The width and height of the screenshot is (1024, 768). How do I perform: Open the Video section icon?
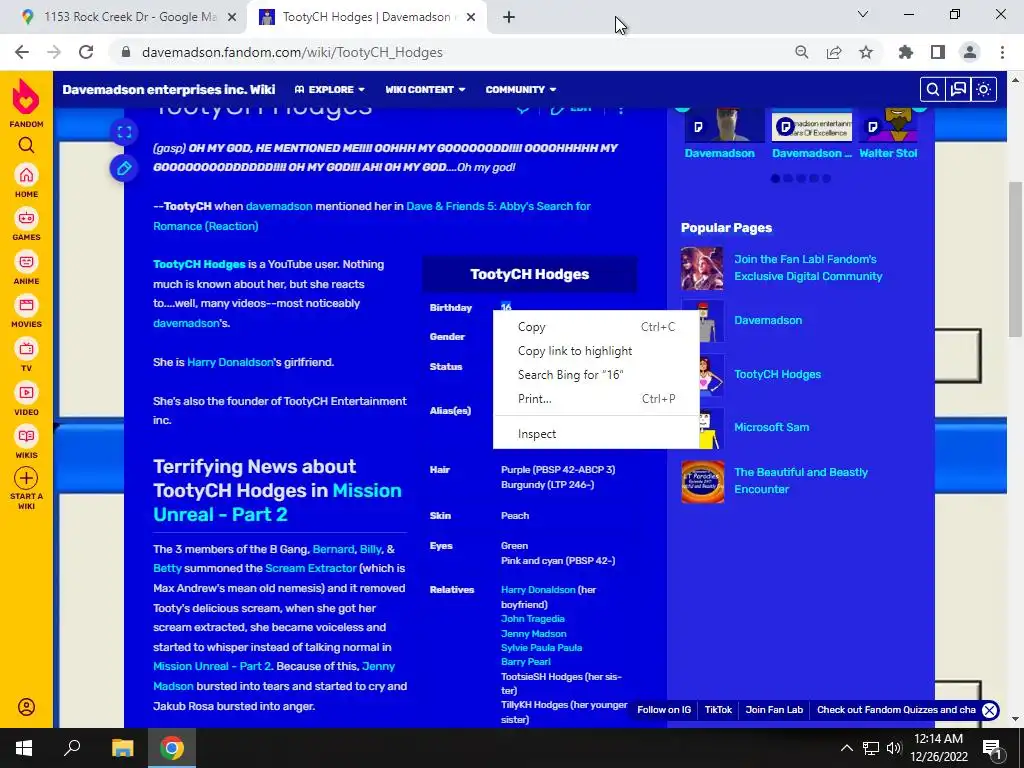[x=26, y=392]
